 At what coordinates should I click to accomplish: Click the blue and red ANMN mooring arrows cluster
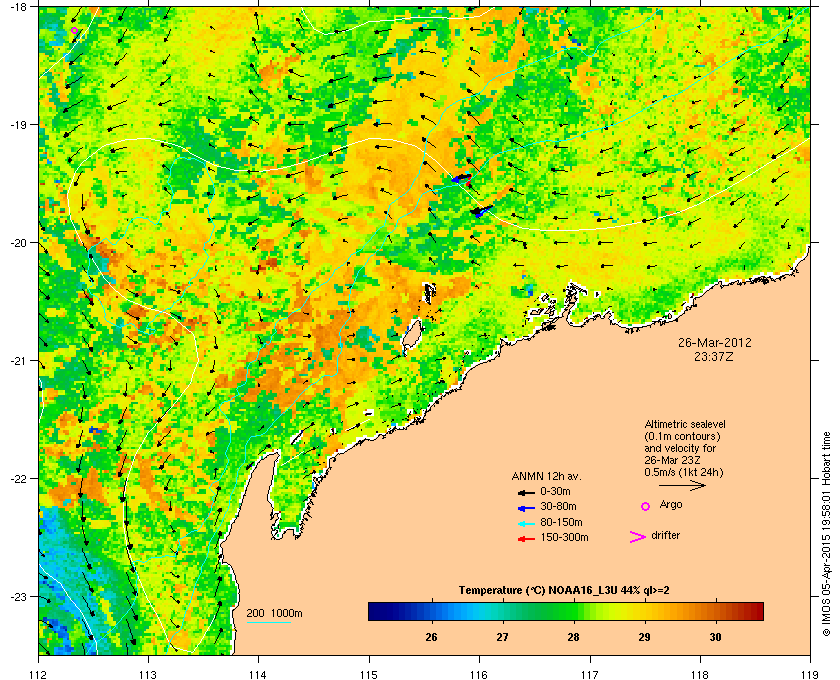(x=462, y=179)
